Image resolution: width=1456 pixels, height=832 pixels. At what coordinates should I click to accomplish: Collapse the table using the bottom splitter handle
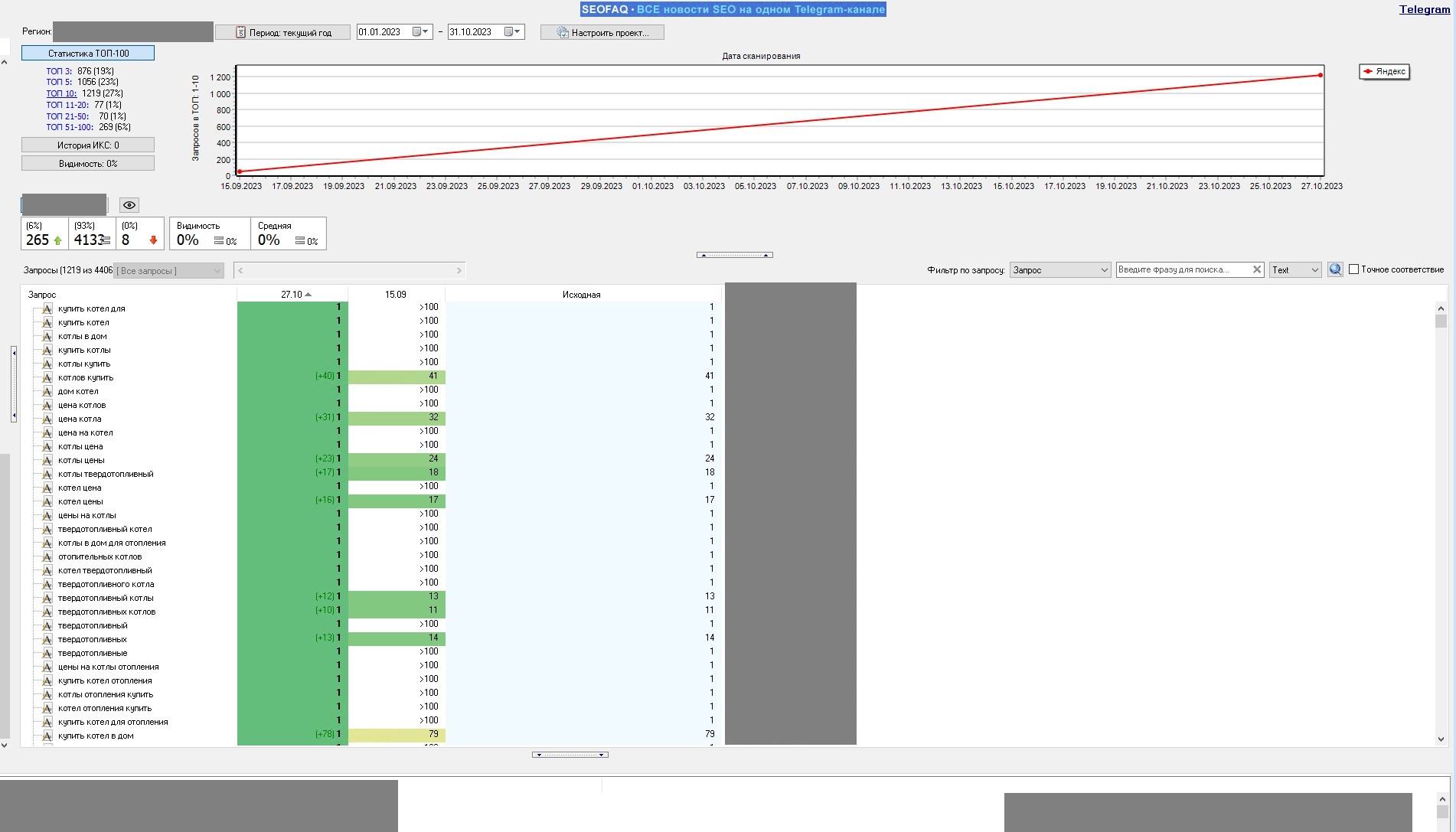tap(570, 755)
